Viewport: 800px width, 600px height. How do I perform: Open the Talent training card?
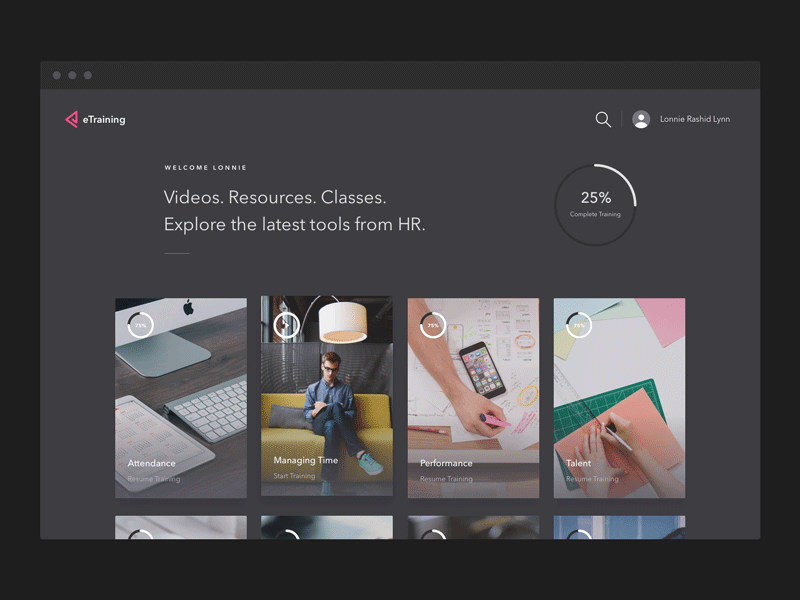pyautogui.click(x=619, y=398)
